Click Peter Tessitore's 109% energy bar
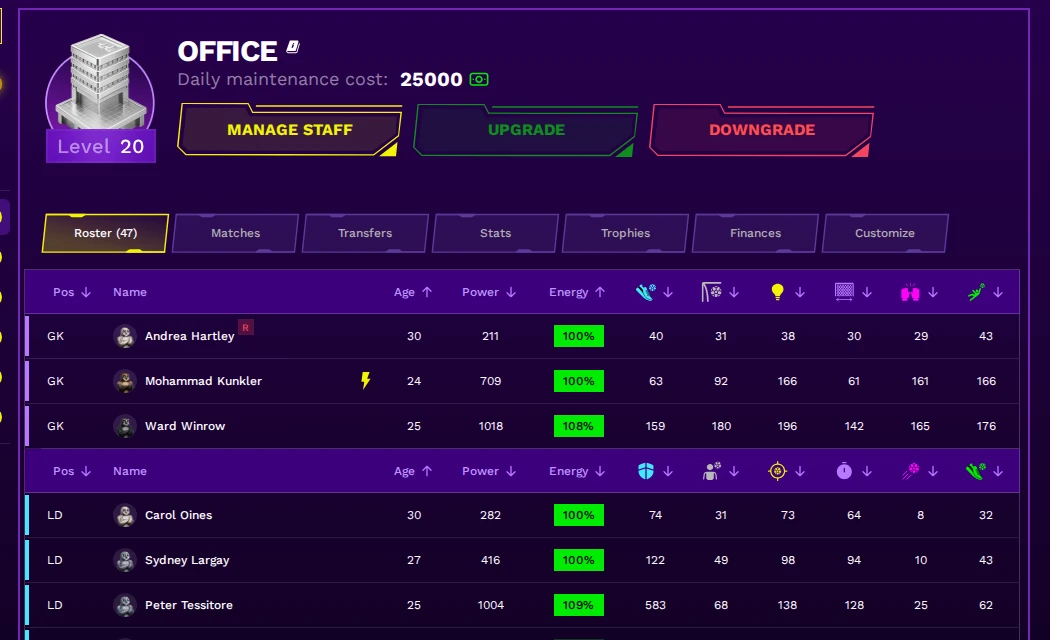 (579, 605)
